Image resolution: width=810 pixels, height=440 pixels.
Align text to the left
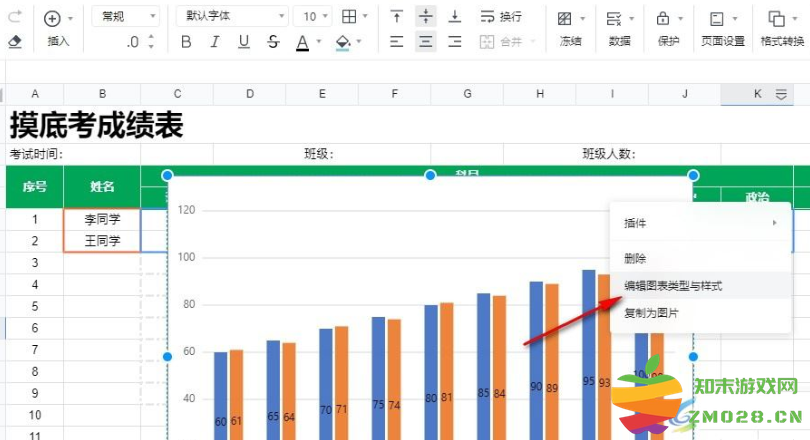[397, 42]
